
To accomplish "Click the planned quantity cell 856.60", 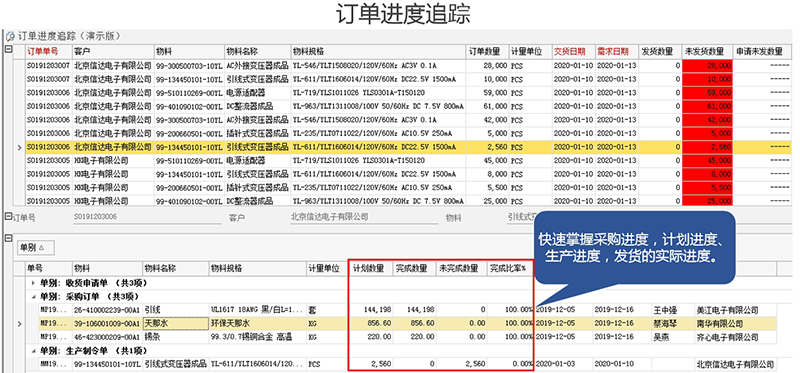I will [371, 324].
